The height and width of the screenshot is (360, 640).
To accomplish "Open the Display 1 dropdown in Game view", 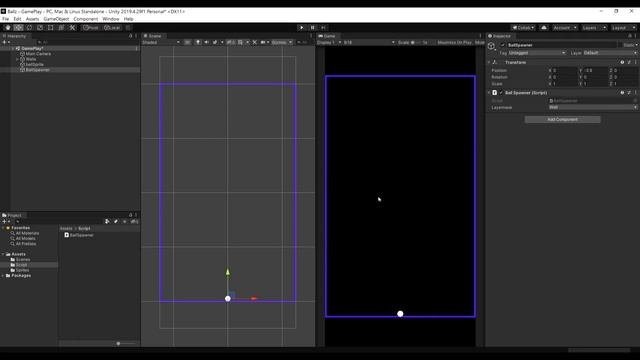I will tap(329, 42).
